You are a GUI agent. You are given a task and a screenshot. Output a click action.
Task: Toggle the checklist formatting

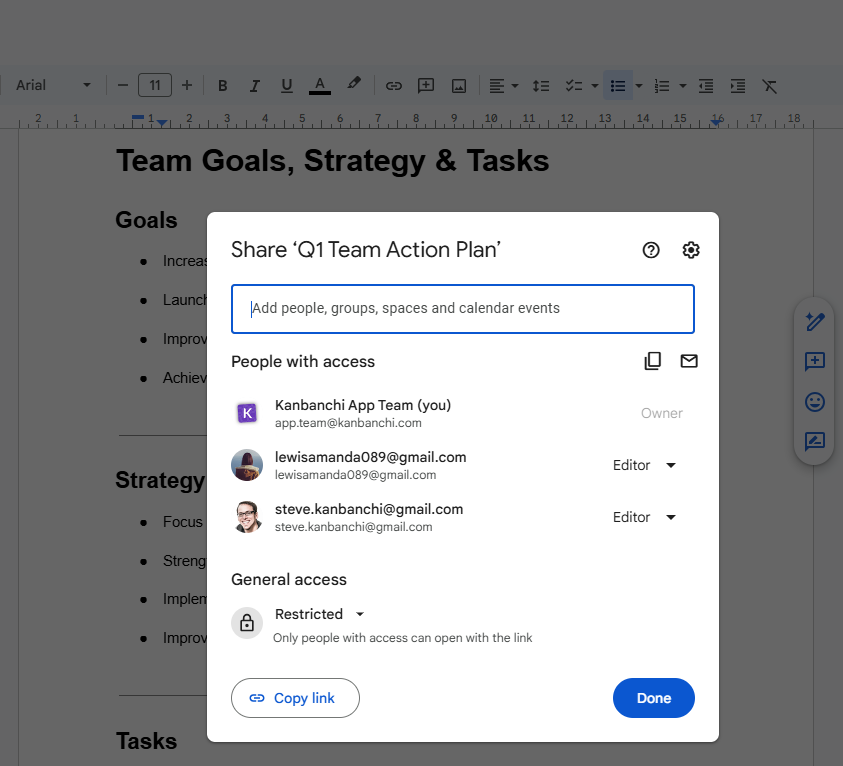click(575, 86)
